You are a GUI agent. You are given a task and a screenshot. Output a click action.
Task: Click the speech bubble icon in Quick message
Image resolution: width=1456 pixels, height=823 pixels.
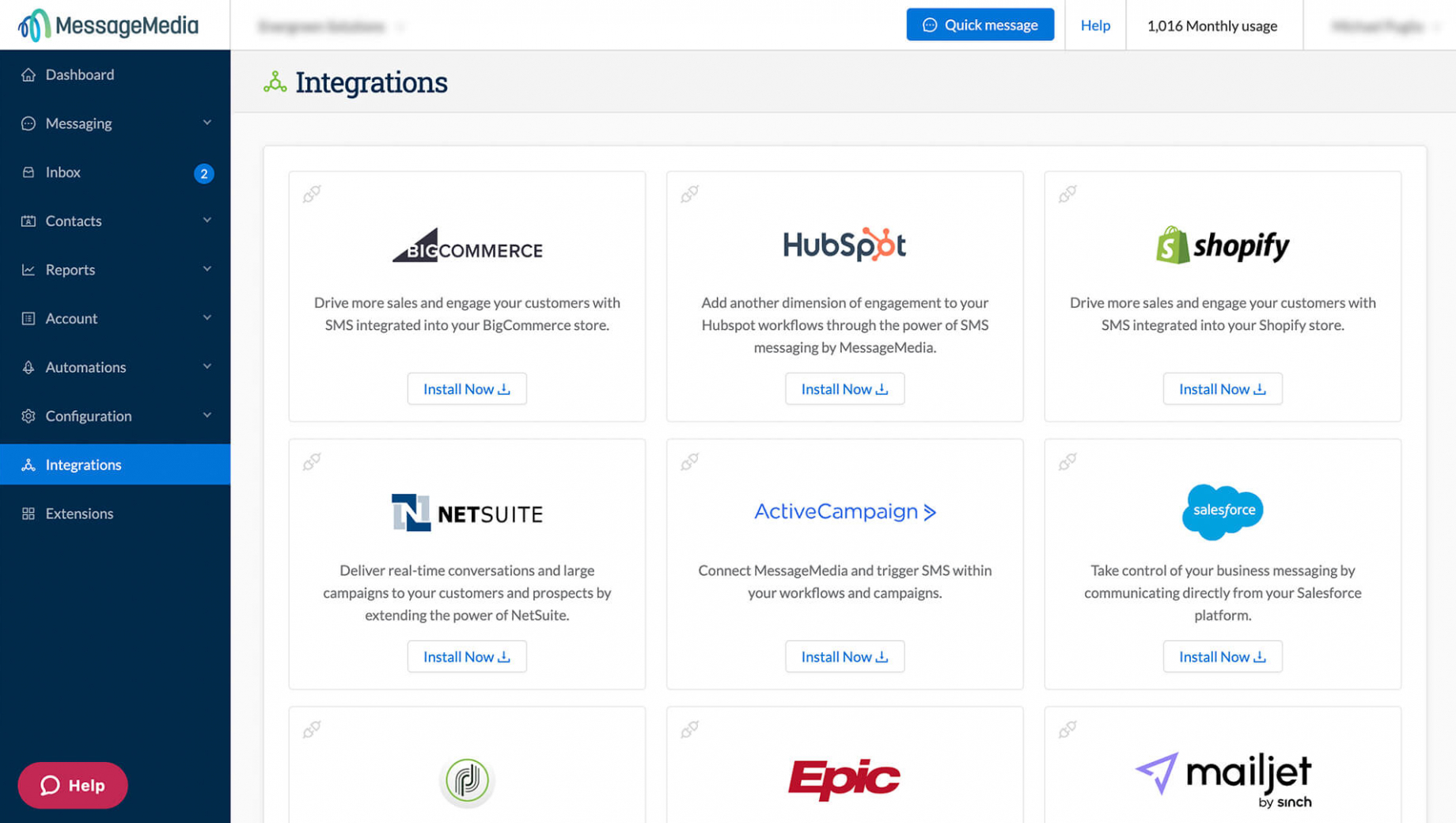click(x=927, y=25)
